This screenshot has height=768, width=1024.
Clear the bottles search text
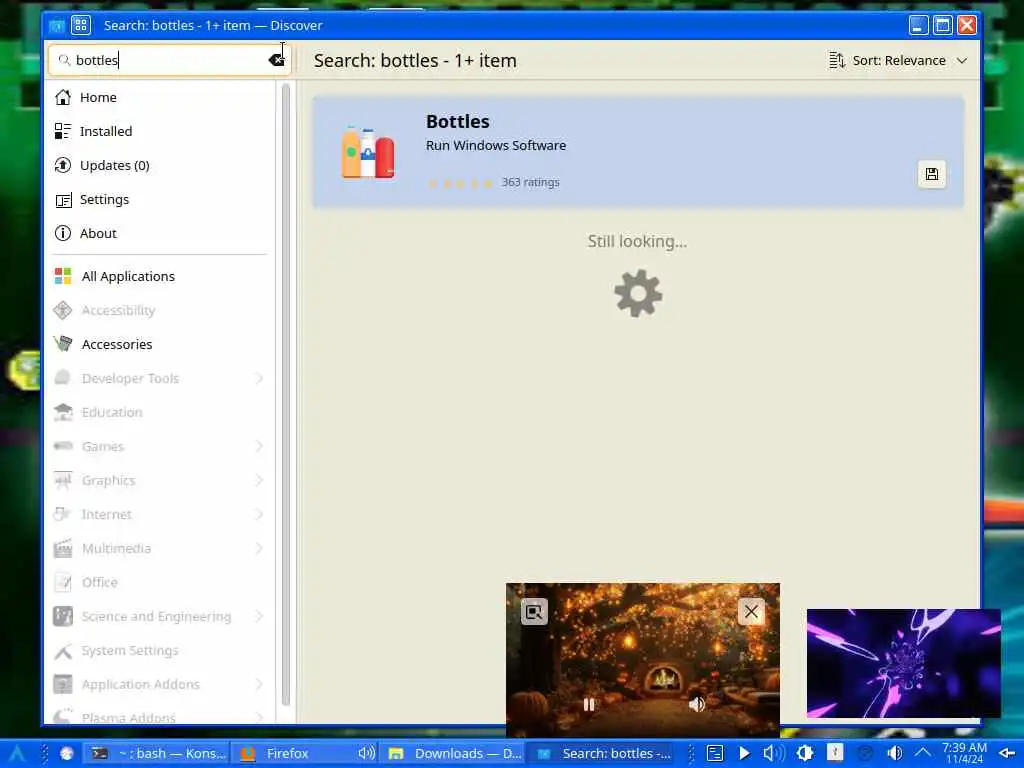click(276, 60)
